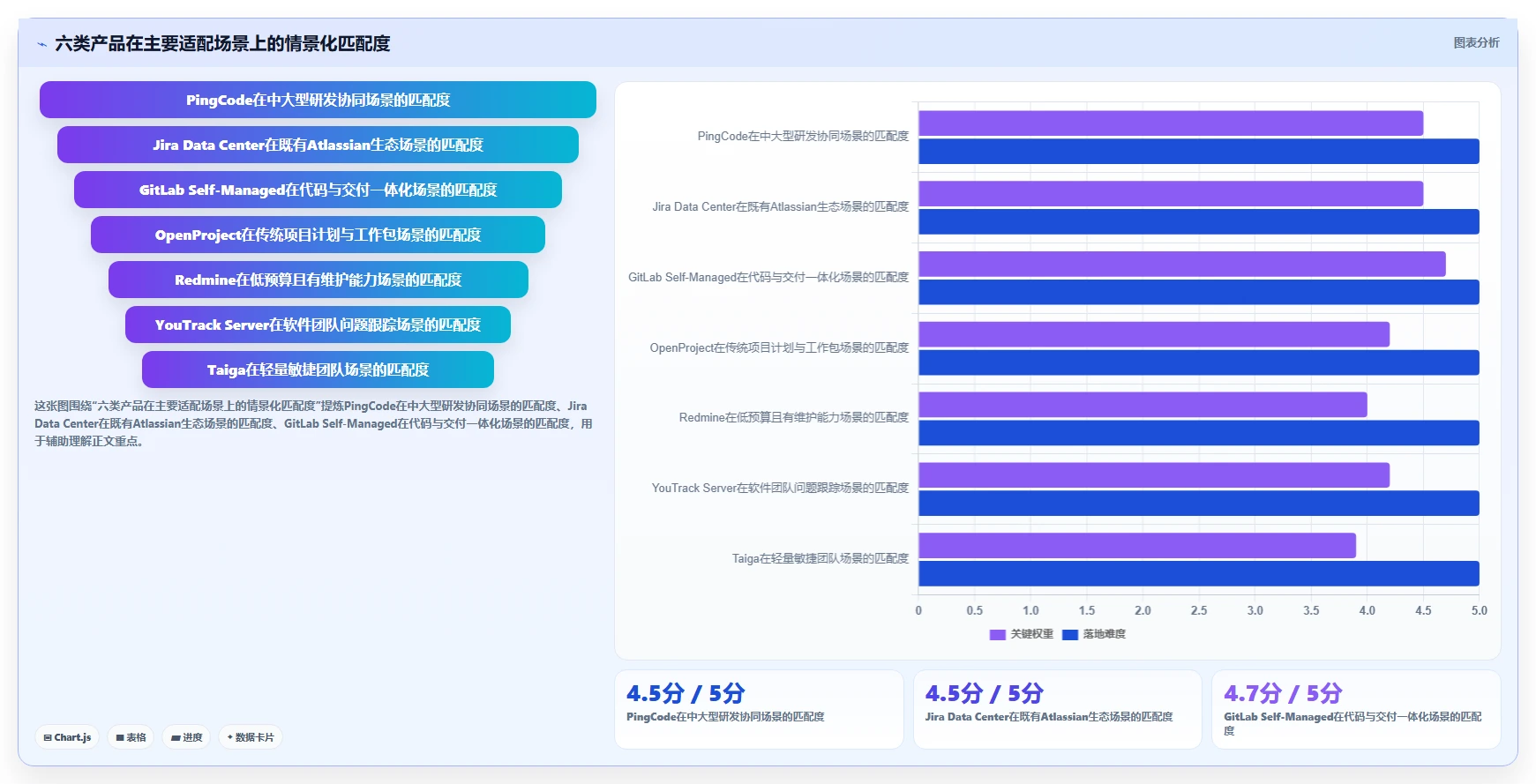Click GitLab Self-Managed's purple chart bar

coord(1182,265)
